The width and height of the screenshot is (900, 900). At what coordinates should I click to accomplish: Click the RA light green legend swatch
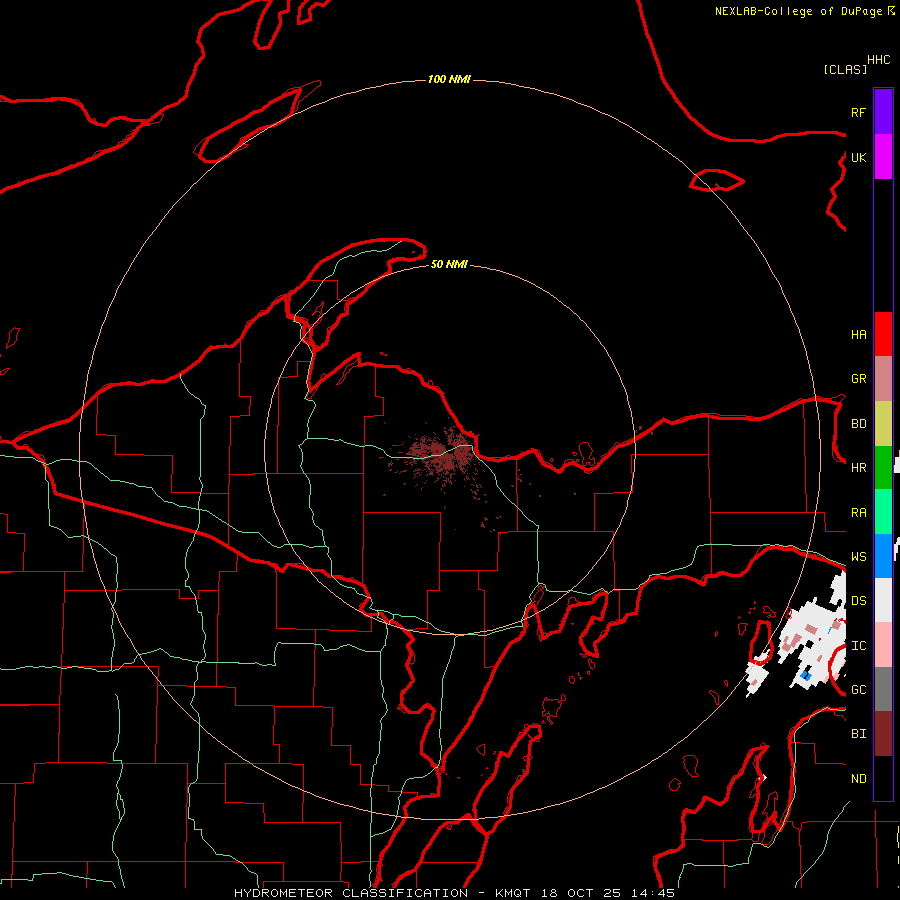tap(883, 512)
